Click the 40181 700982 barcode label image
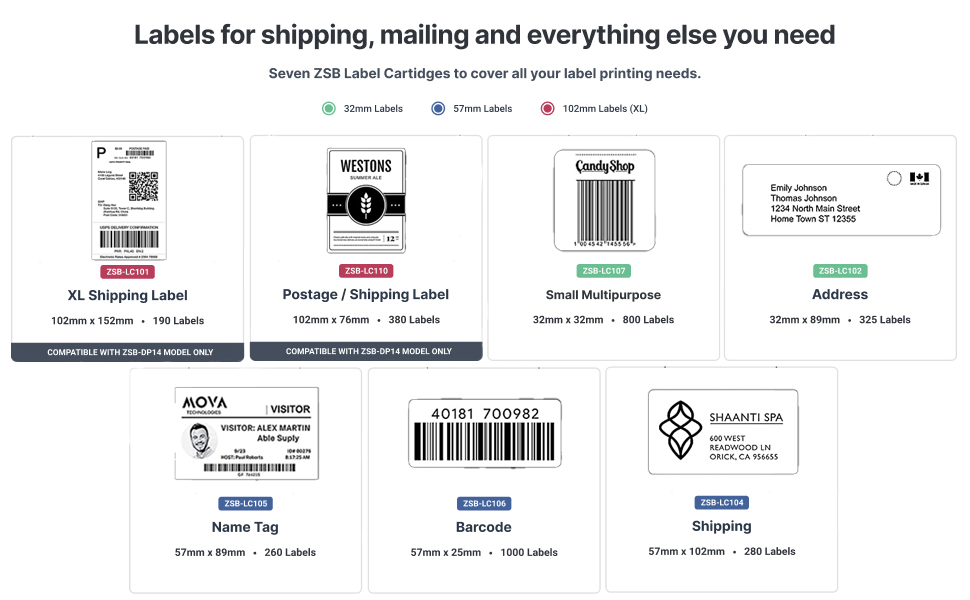Image resolution: width=970 pixels, height=600 pixels. (x=485, y=432)
